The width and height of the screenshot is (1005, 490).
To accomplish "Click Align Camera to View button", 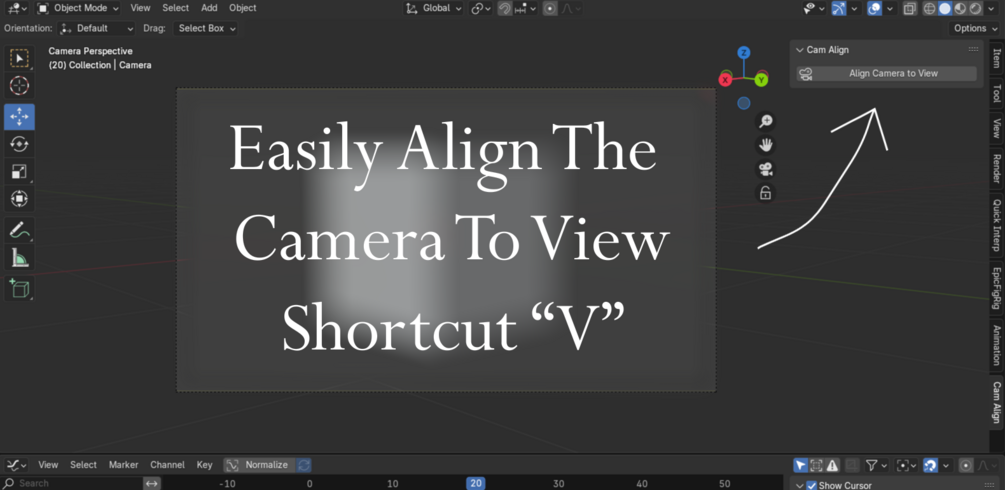I will pyautogui.click(x=886, y=74).
